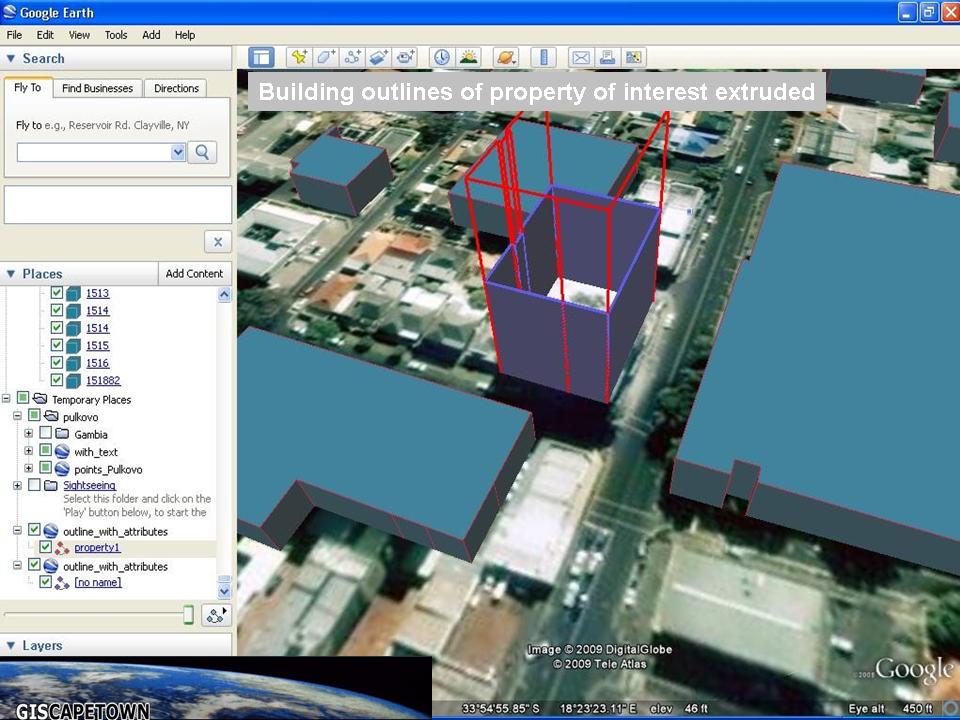Uncheck the 1516 checkbox

pyautogui.click(x=57, y=362)
